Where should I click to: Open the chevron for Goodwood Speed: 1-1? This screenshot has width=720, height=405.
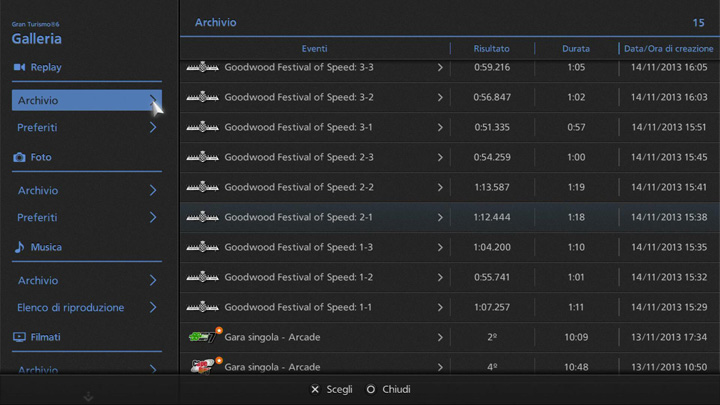pyautogui.click(x=440, y=307)
